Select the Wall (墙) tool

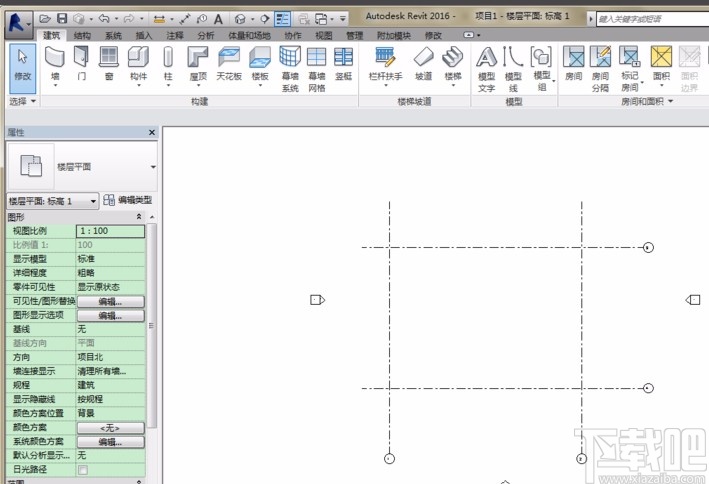pyautogui.click(x=55, y=63)
